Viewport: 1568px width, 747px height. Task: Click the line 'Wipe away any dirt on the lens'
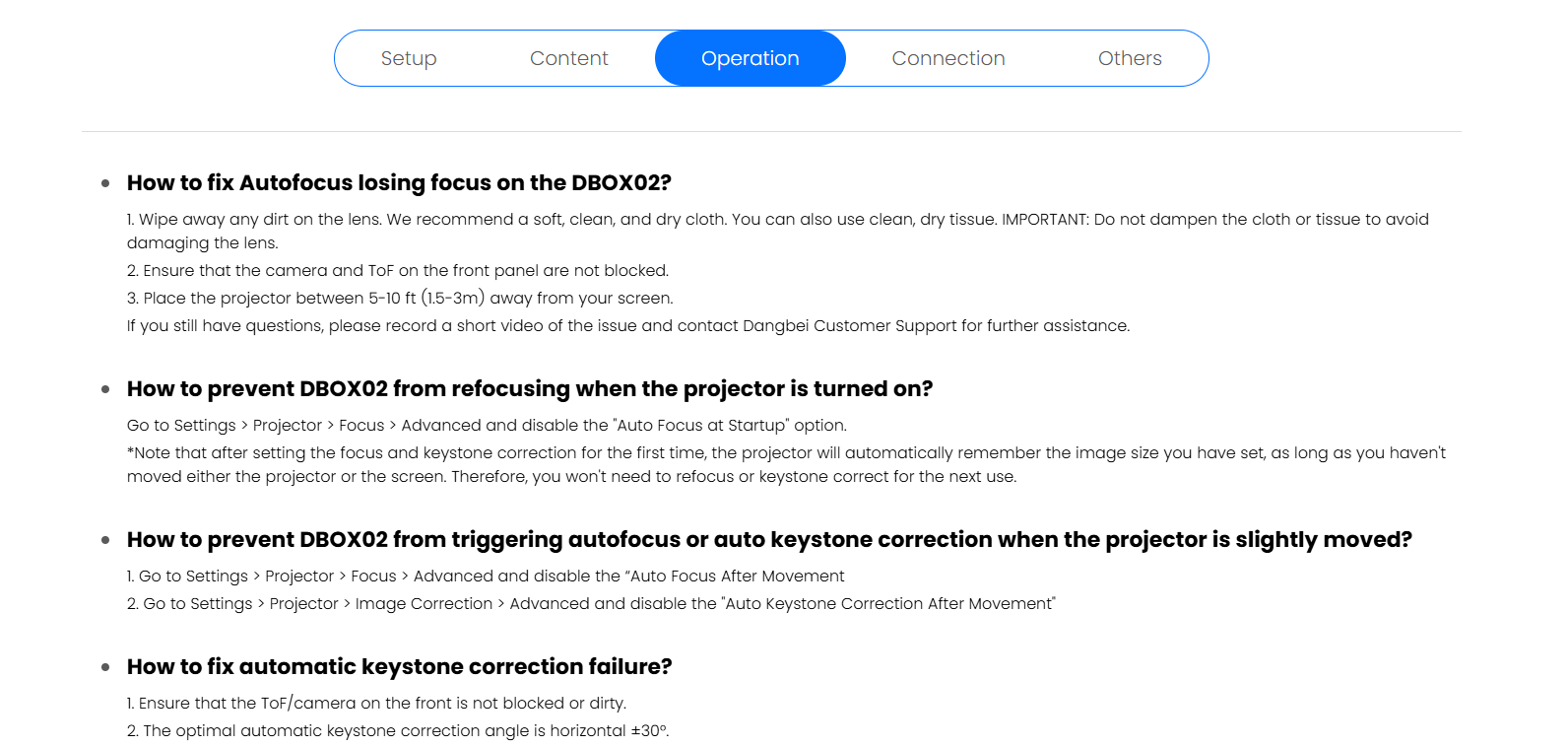778,231
